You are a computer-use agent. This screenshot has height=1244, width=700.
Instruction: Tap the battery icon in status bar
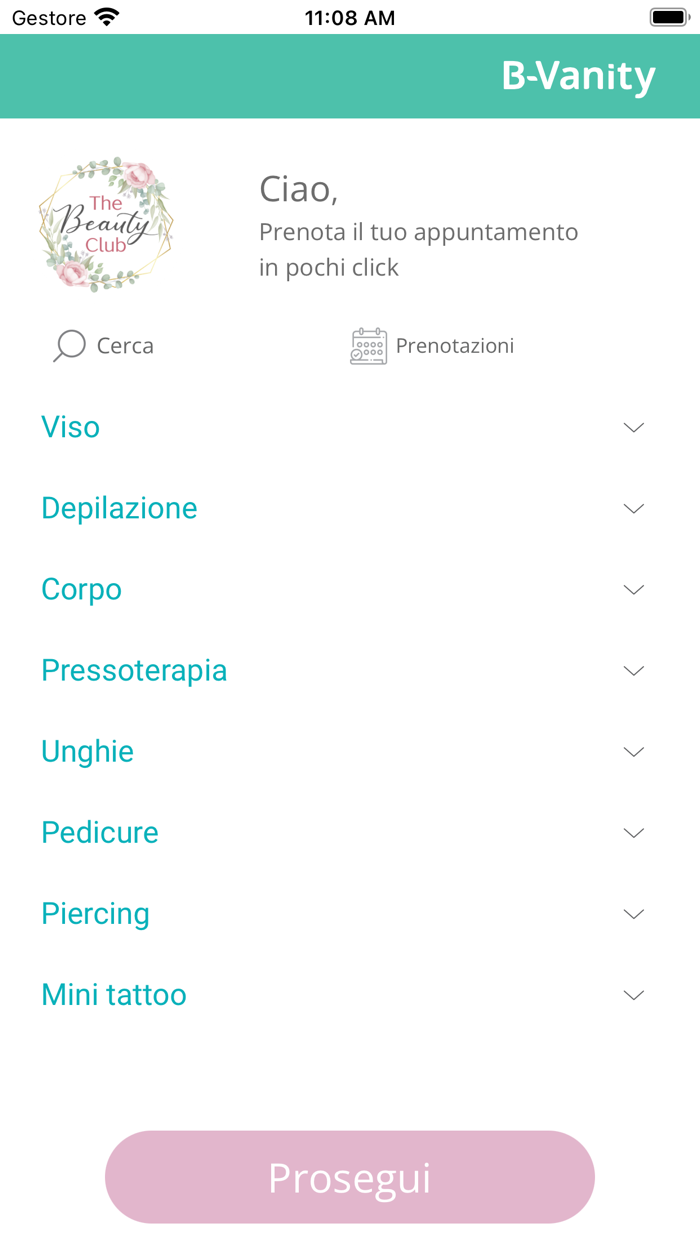pyautogui.click(x=669, y=17)
